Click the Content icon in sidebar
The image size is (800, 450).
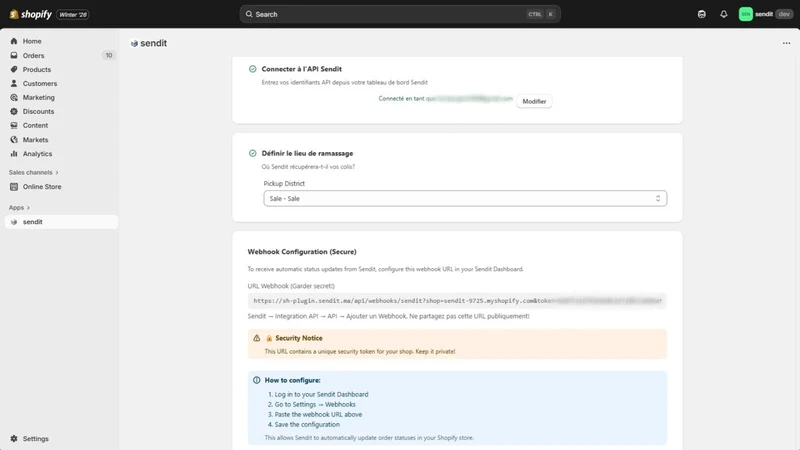(14, 125)
